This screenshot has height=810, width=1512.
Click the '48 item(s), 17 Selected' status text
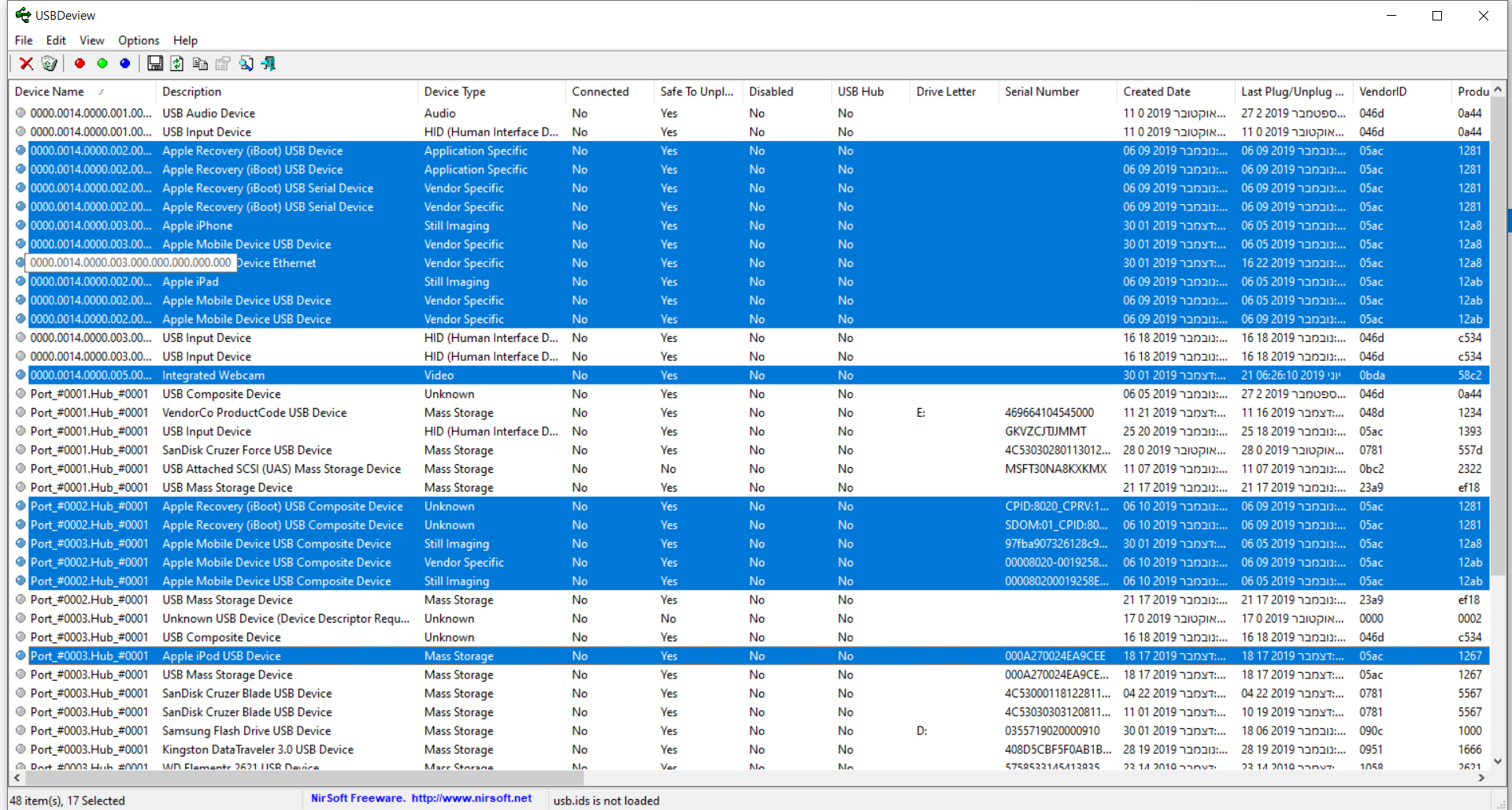(x=67, y=801)
